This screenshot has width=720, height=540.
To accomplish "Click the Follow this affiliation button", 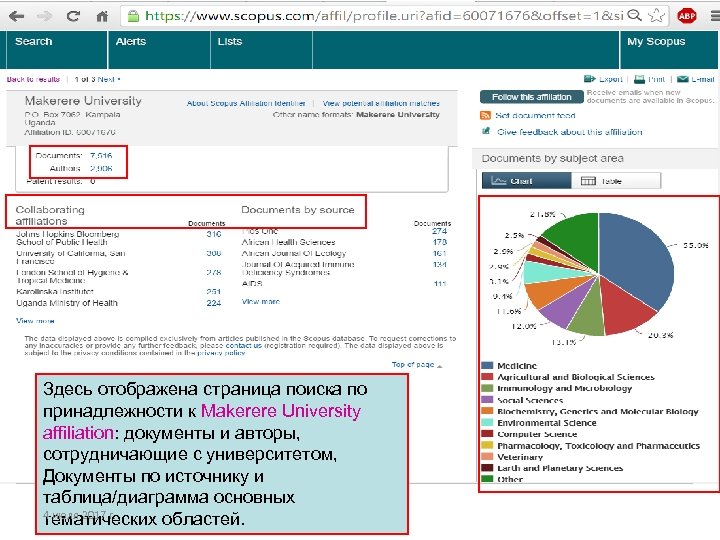I will (532, 97).
